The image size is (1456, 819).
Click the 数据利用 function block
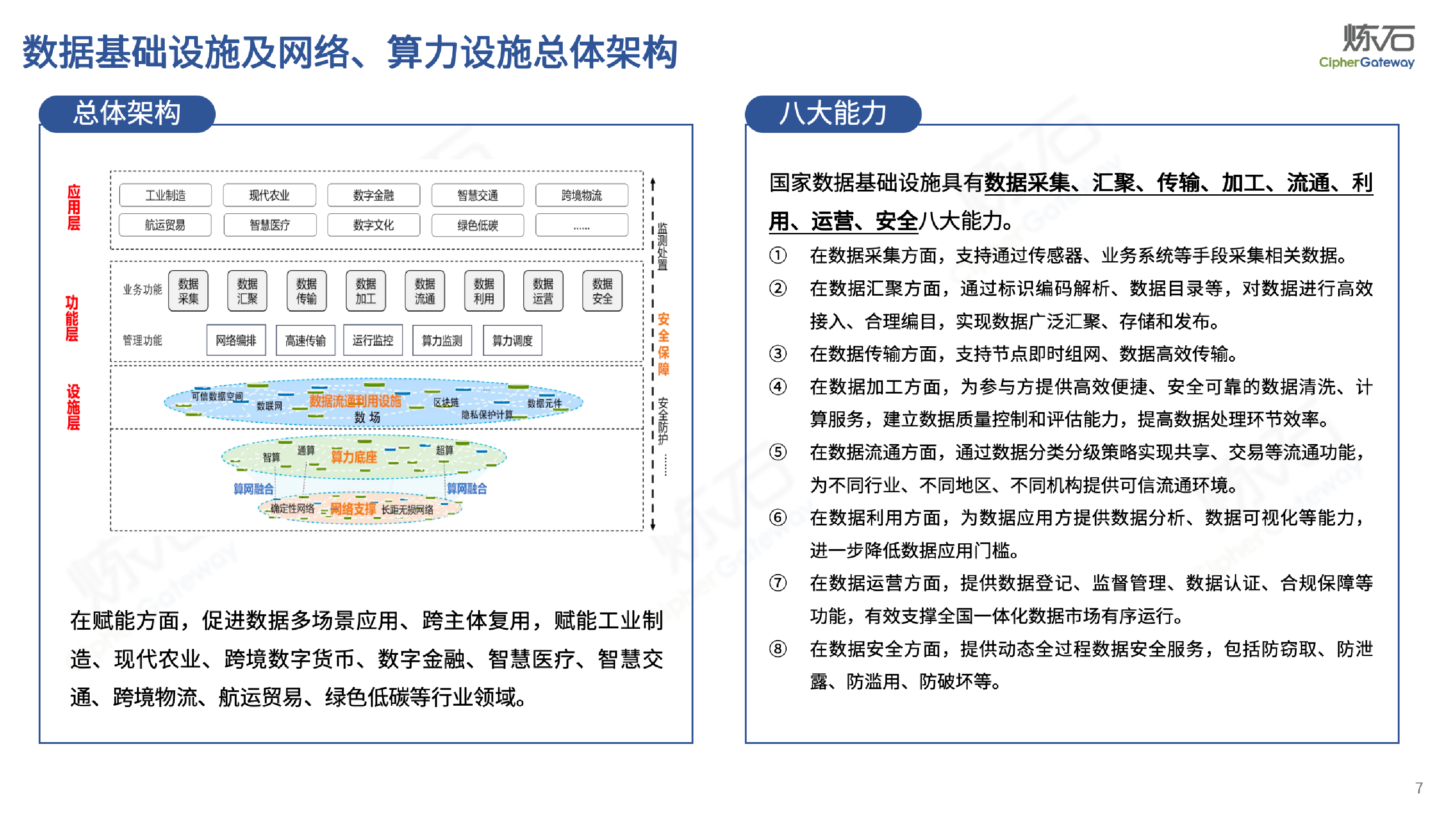click(484, 291)
